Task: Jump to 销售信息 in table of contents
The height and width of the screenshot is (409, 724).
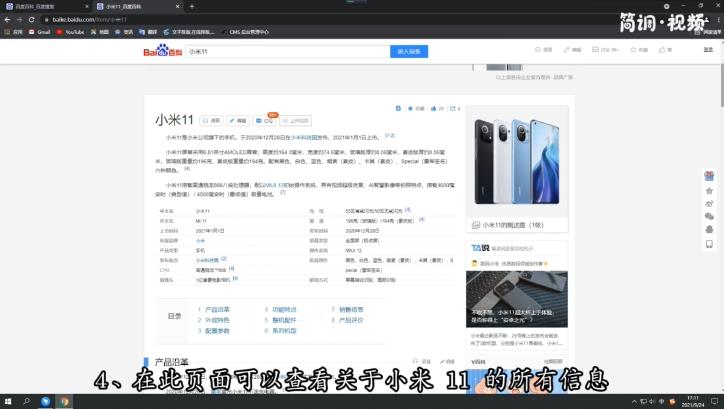Action: 350,310
